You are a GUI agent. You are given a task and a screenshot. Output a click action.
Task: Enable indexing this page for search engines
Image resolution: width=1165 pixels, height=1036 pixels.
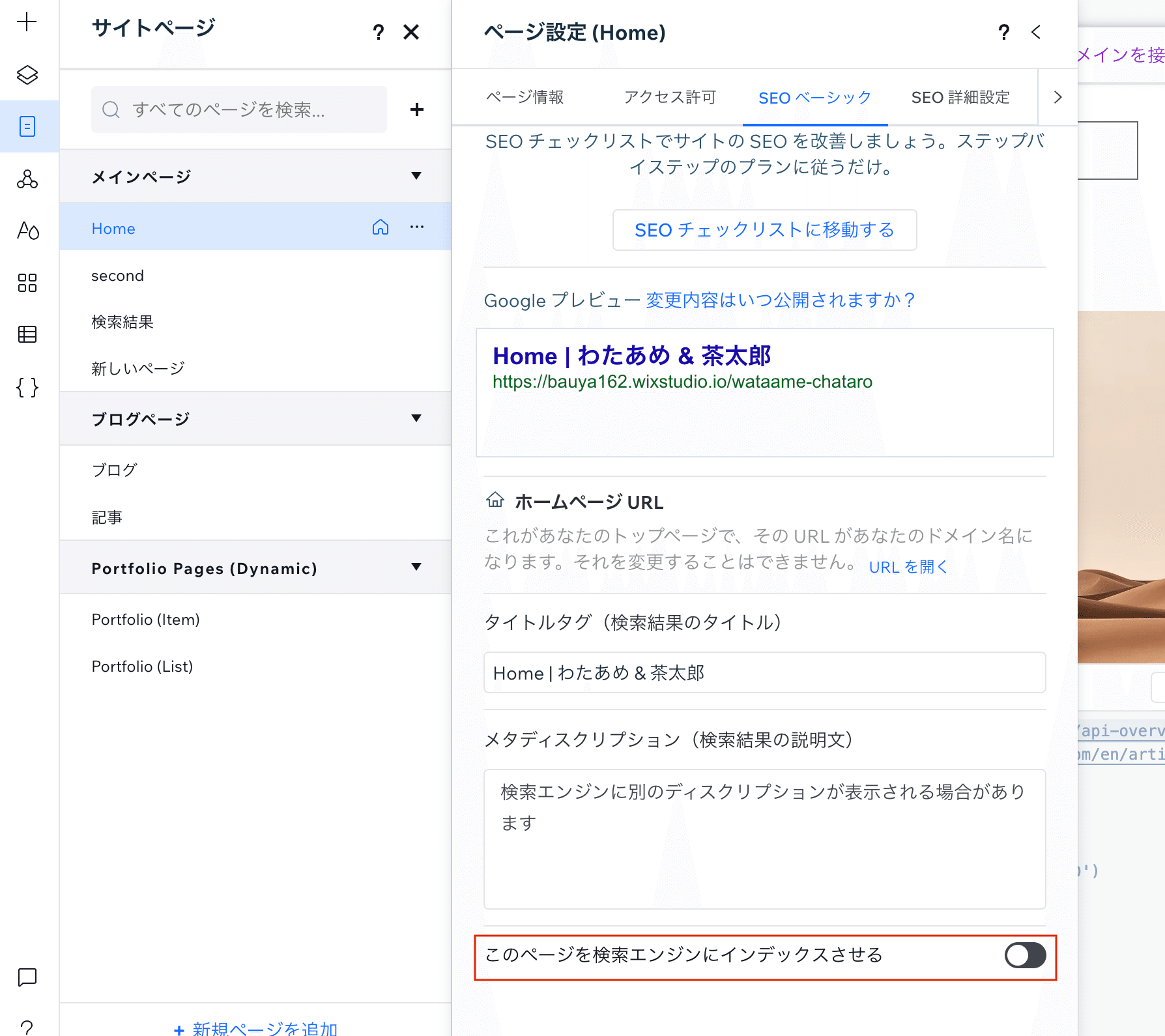point(1025,956)
